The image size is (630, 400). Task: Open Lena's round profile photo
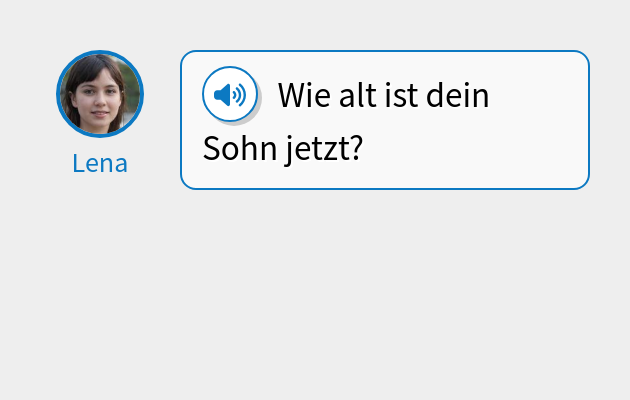tap(100, 94)
